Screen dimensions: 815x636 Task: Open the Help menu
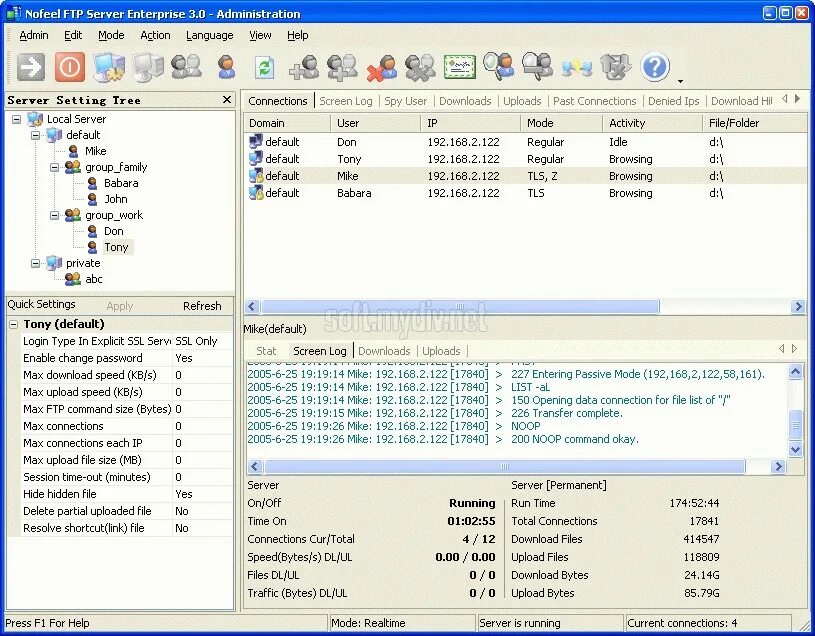coord(297,35)
